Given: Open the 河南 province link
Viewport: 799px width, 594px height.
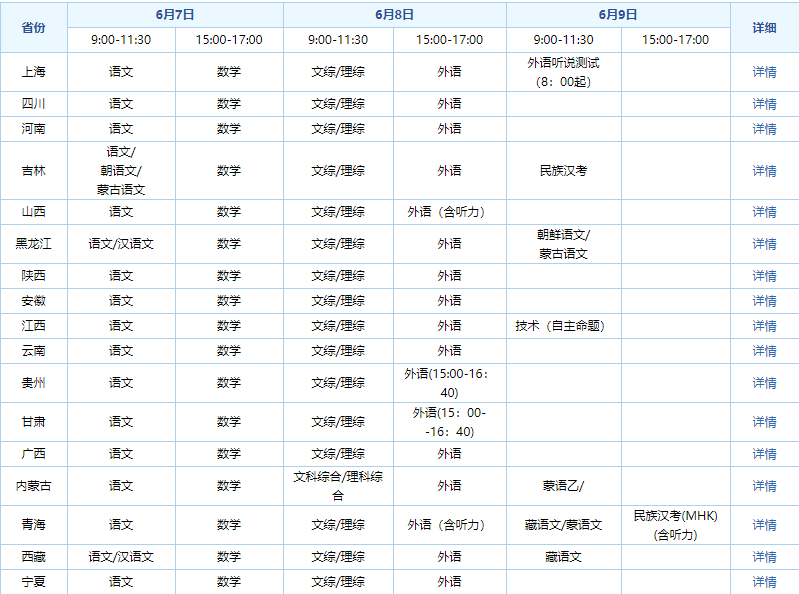Looking at the screenshot, I should coord(33,129).
